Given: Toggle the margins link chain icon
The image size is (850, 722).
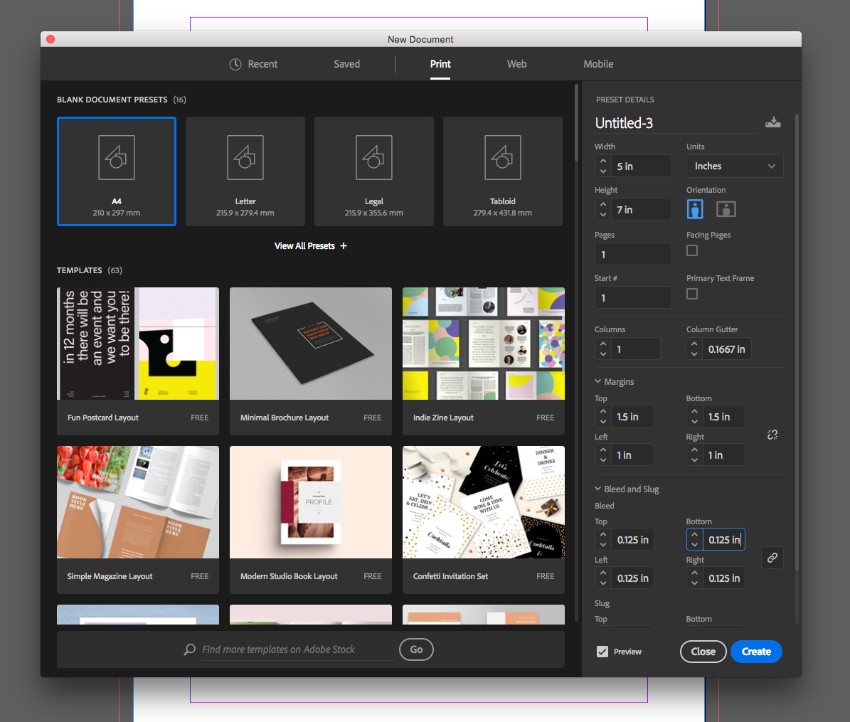Looking at the screenshot, I should pyautogui.click(x=772, y=435).
